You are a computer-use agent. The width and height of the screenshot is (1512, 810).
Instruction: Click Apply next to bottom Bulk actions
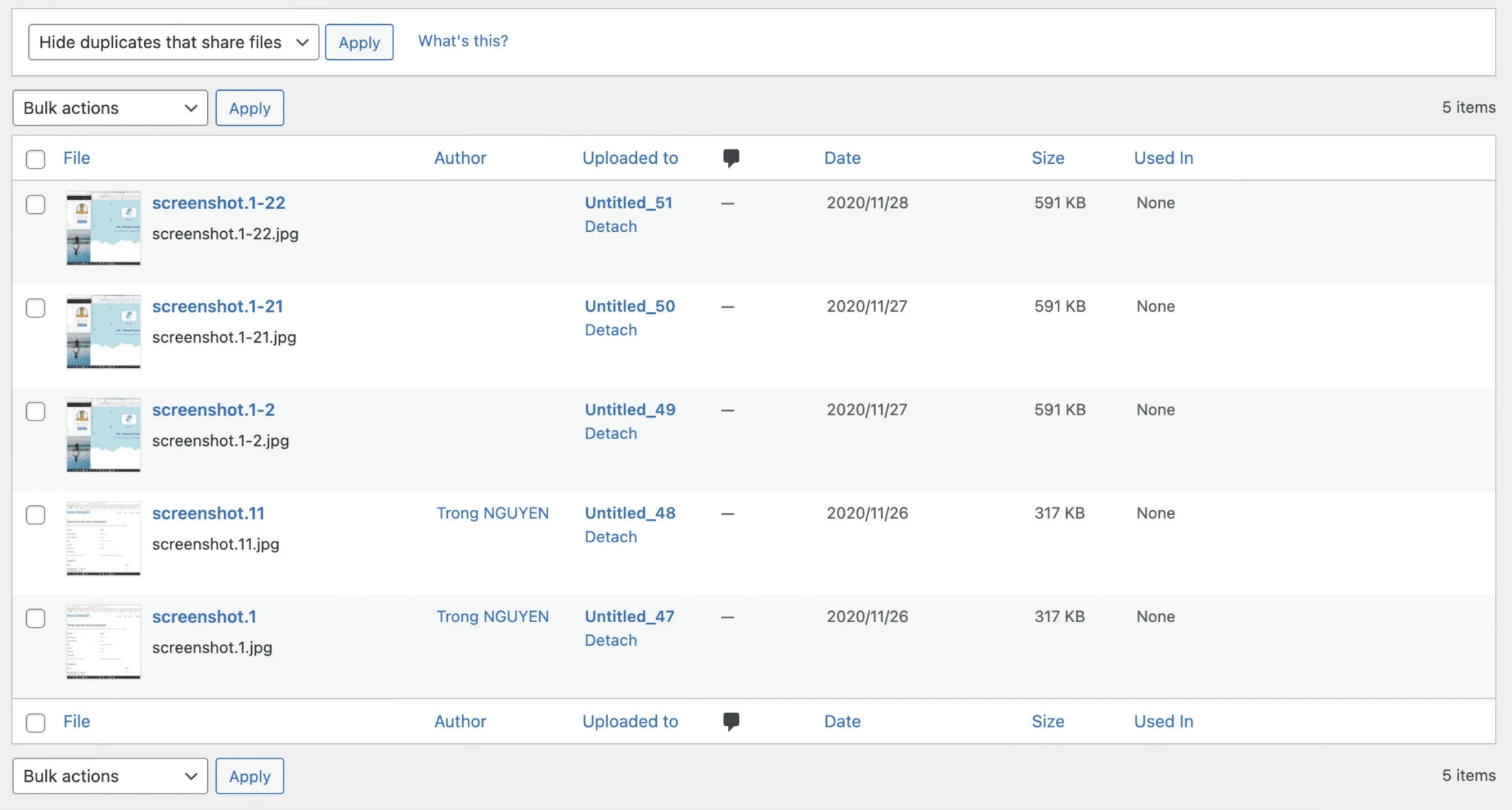(x=250, y=776)
